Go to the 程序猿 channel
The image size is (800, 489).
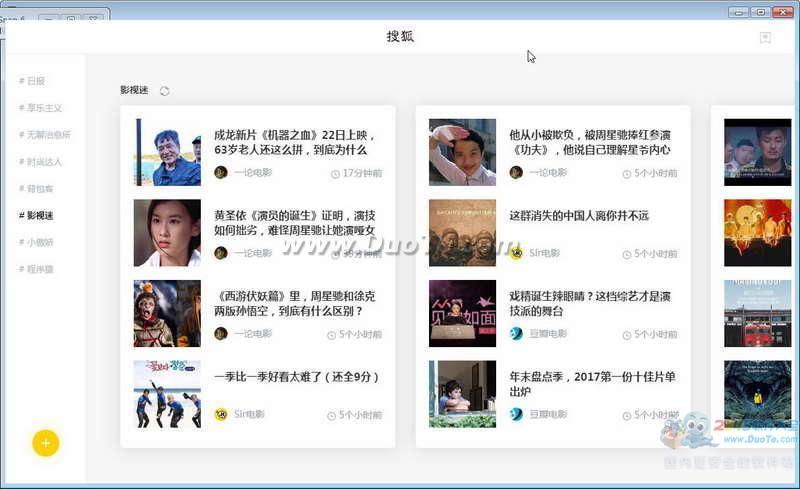pos(40,268)
